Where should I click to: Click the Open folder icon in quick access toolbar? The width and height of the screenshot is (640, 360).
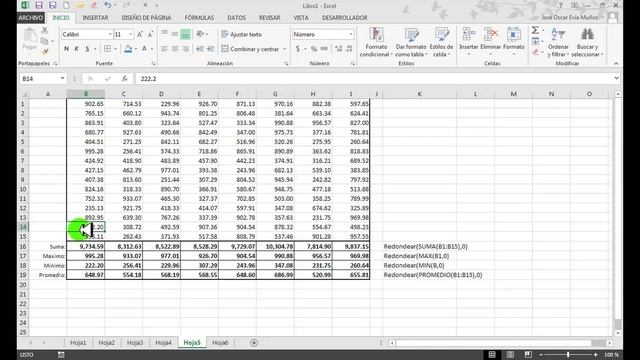80,5
